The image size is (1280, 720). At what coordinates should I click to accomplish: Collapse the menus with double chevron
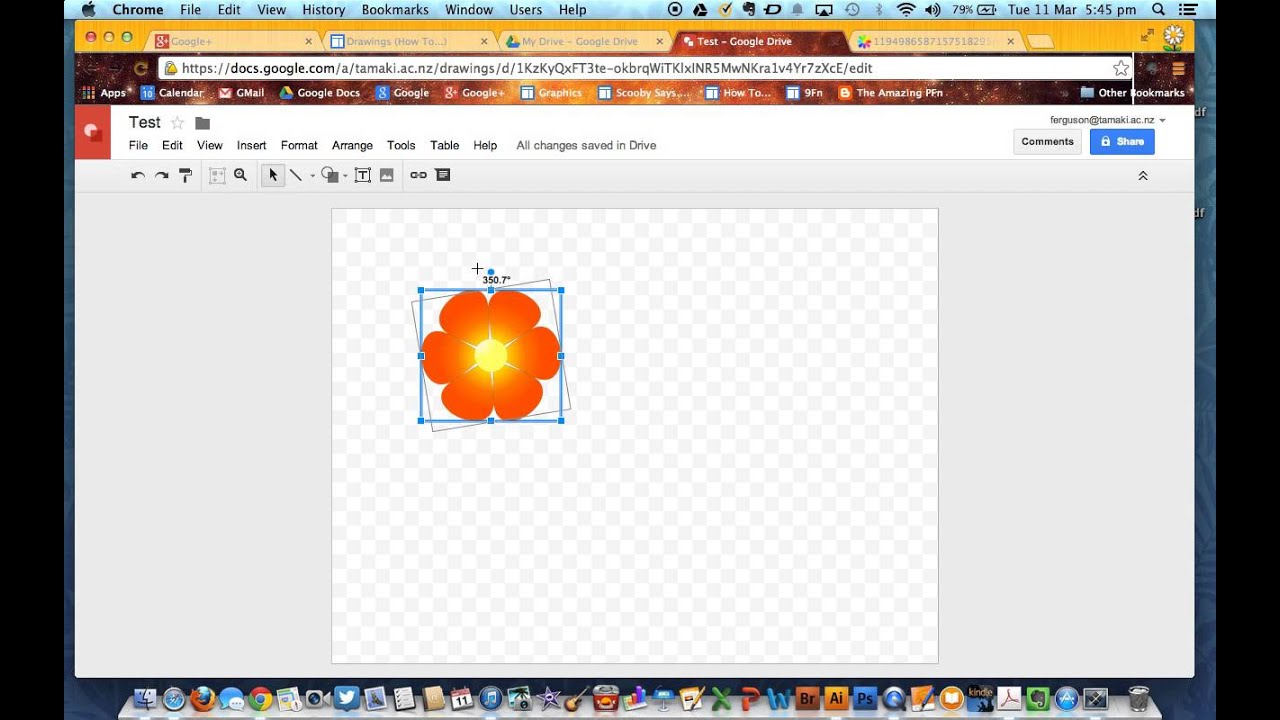[x=1143, y=176]
